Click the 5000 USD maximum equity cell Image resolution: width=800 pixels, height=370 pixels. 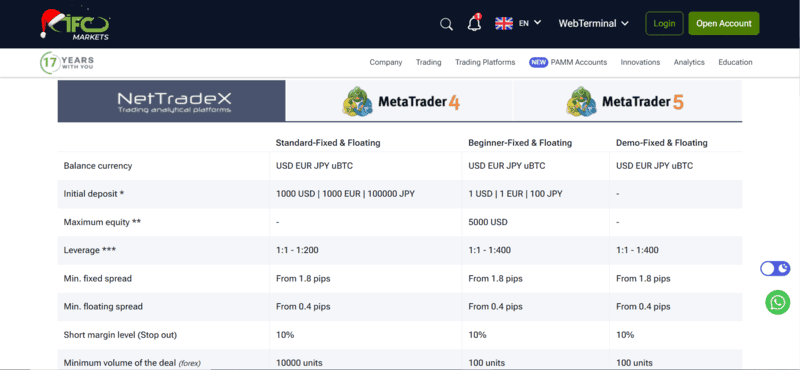point(488,223)
